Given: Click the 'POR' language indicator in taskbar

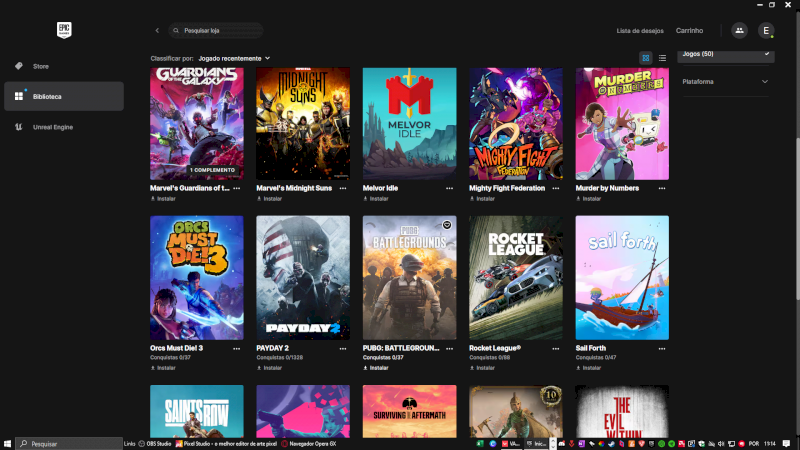Looking at the screenshot, I should click(x=754, y=444).
